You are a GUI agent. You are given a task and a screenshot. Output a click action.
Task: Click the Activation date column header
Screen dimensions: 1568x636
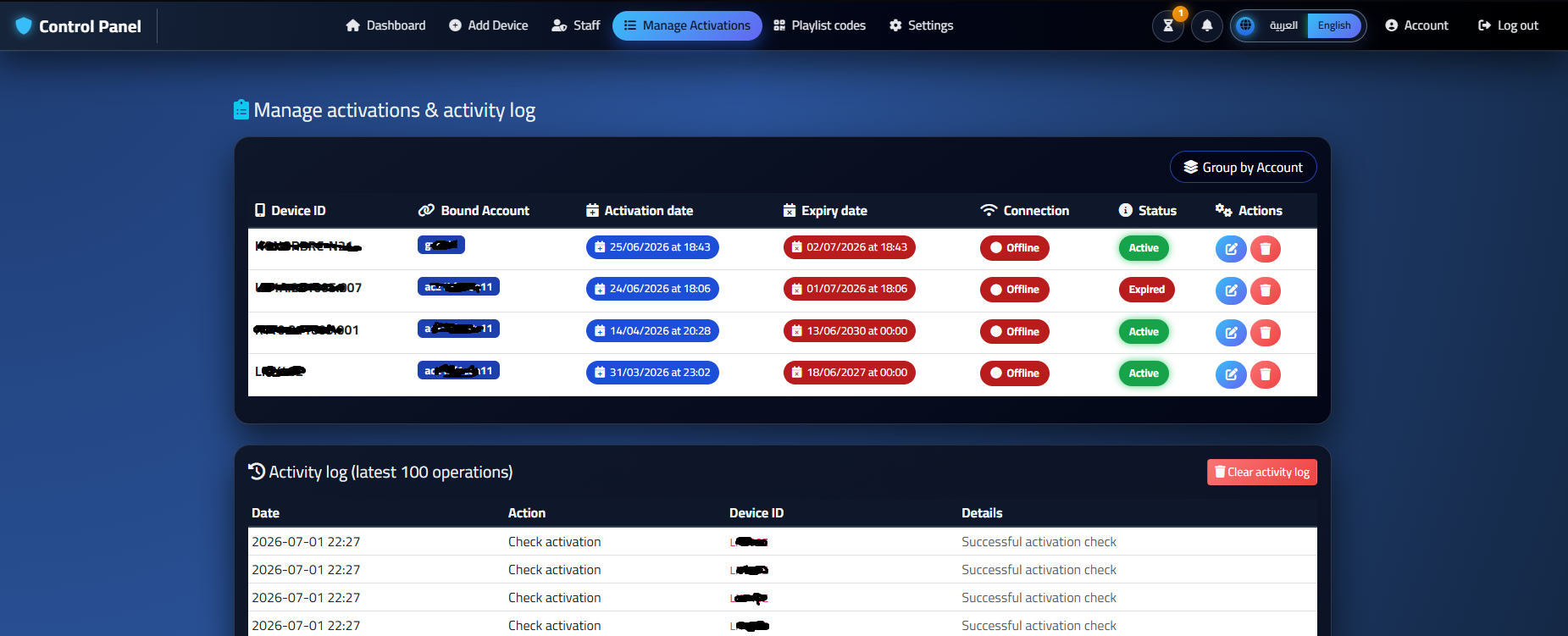click(x=640, y=211)
